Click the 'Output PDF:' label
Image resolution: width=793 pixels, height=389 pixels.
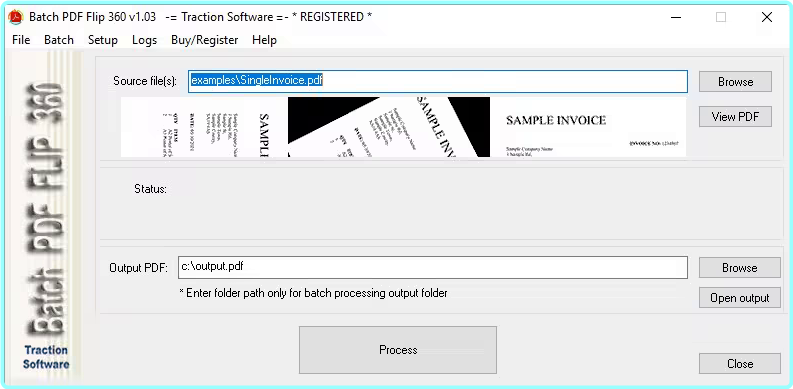pos(138,268)
